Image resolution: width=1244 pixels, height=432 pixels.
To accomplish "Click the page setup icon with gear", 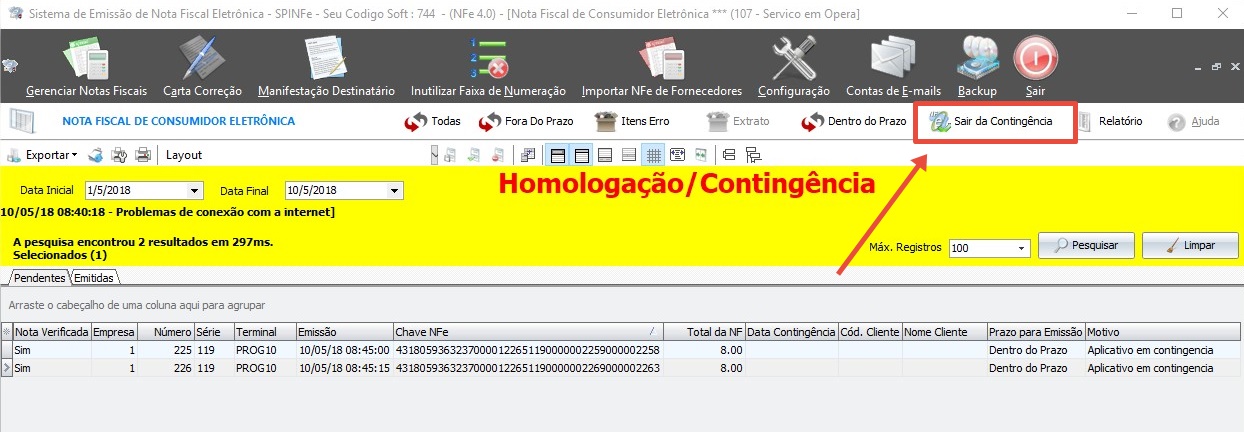I will click(x=119, y=155).
